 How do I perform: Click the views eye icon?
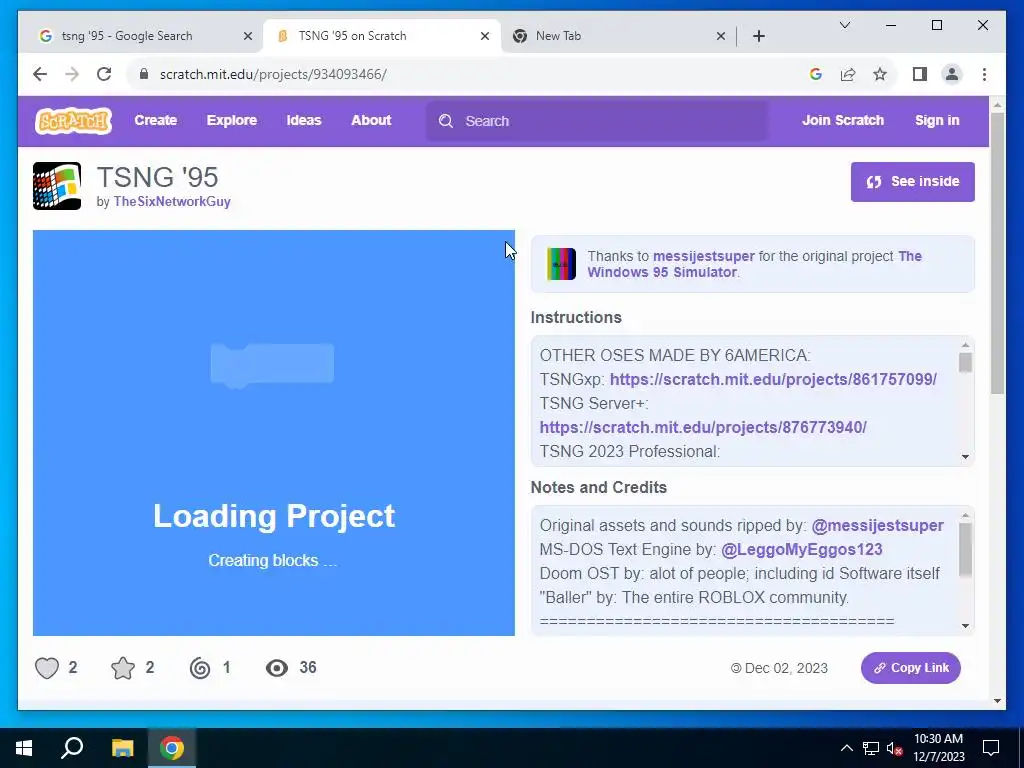tap(277, 668)
